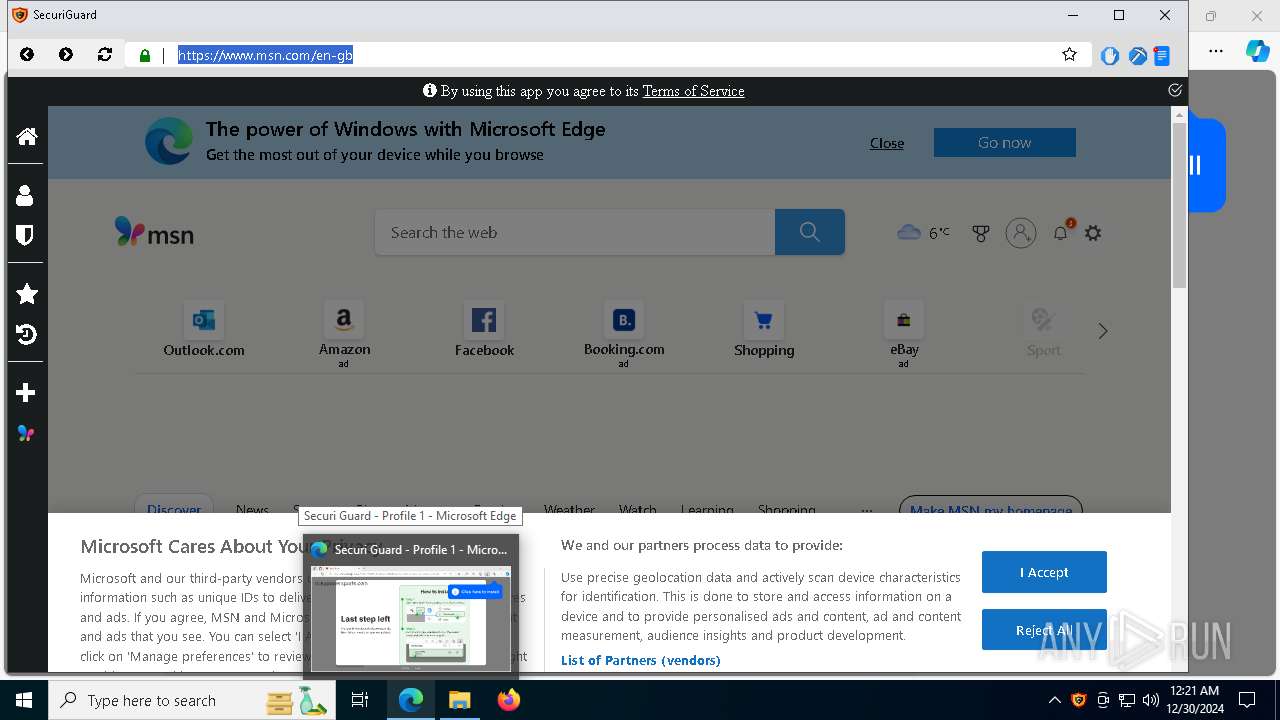Image resolution: width=1280 pixels, height=720 pixels.
Task: Click the msn logo
Action: [x=154, y=232]
